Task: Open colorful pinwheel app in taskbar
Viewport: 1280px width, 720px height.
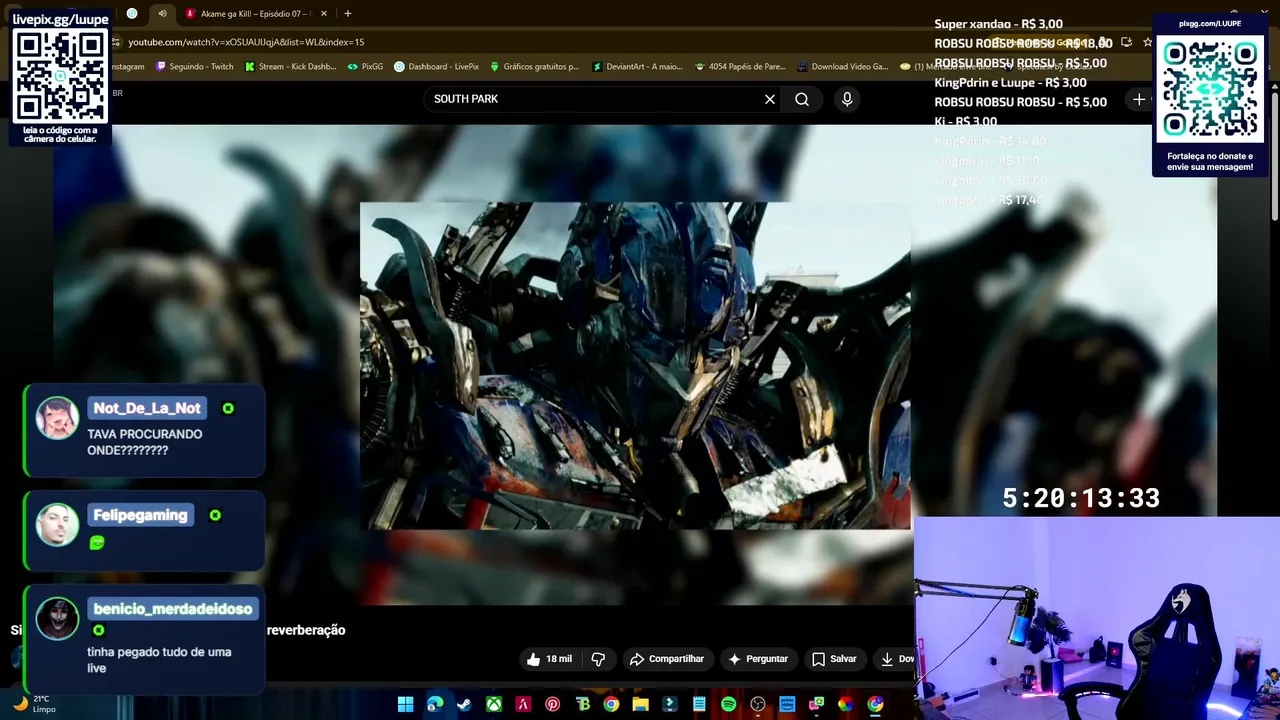Action: point(845,704)
